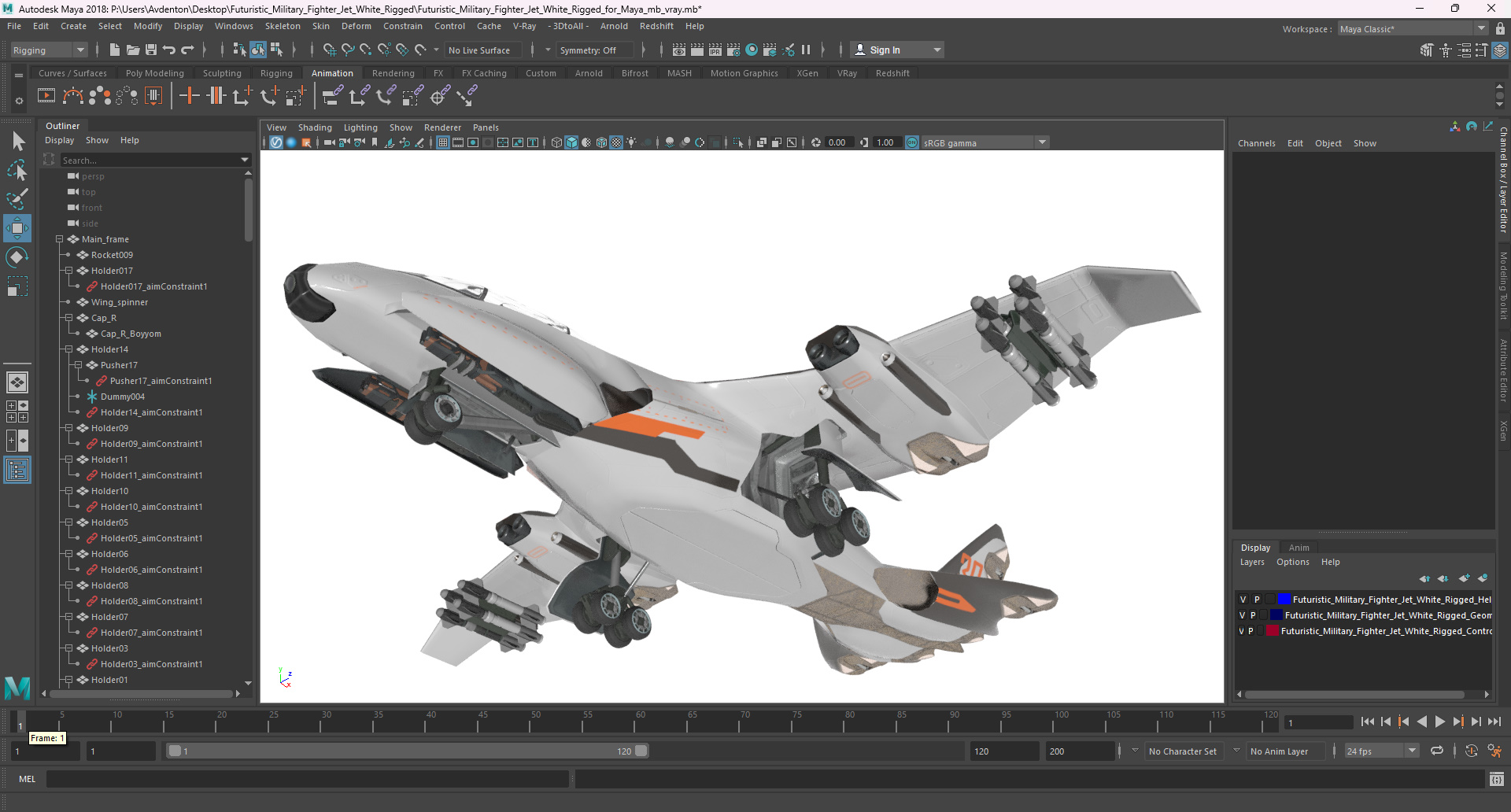Toggle viewport Grid display

point(443,142)
